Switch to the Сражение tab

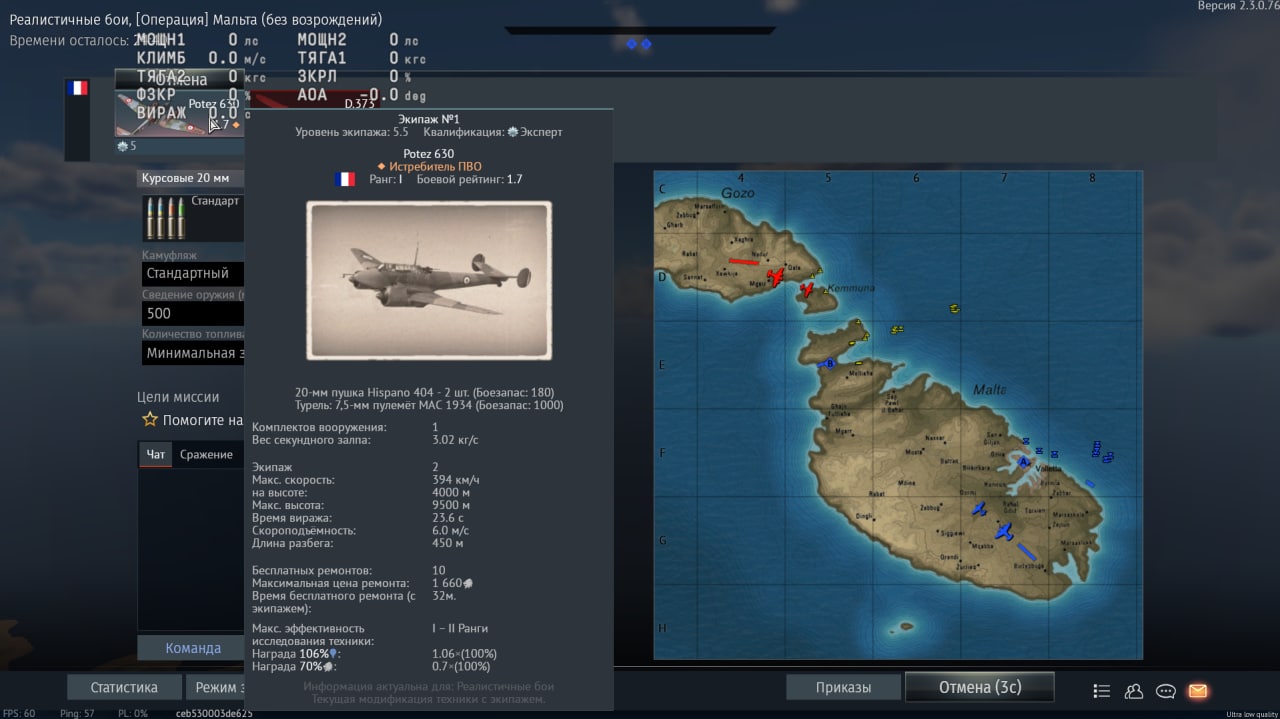pos(206,455)
